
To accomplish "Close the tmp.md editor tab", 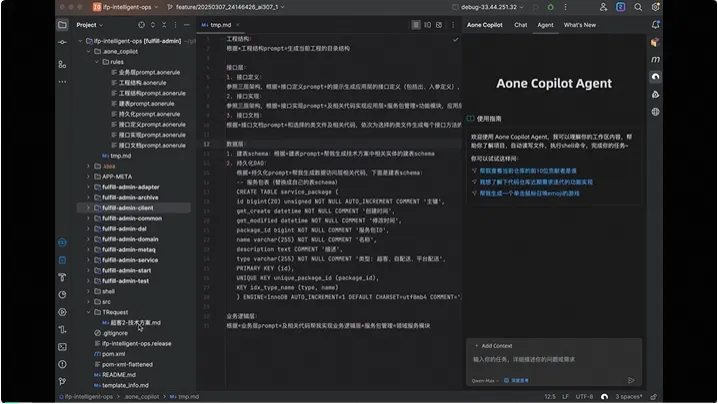I will point(238,25).
